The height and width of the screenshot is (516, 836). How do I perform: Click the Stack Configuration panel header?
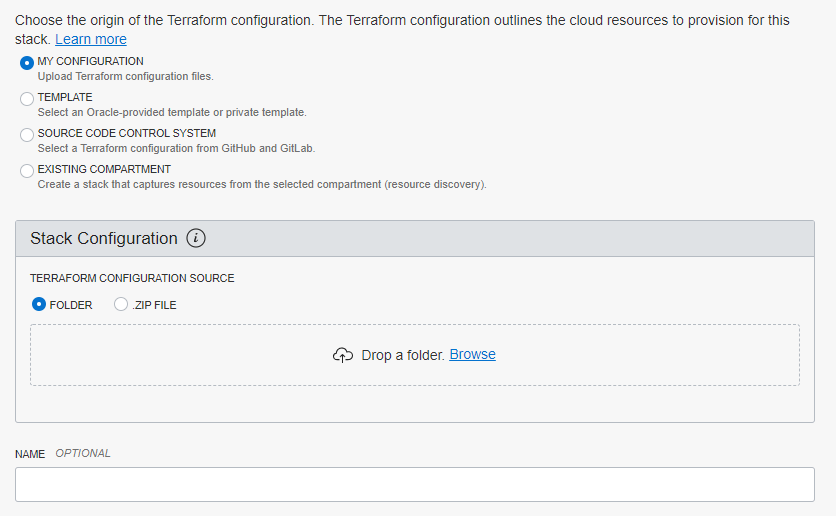coord(500,238)
